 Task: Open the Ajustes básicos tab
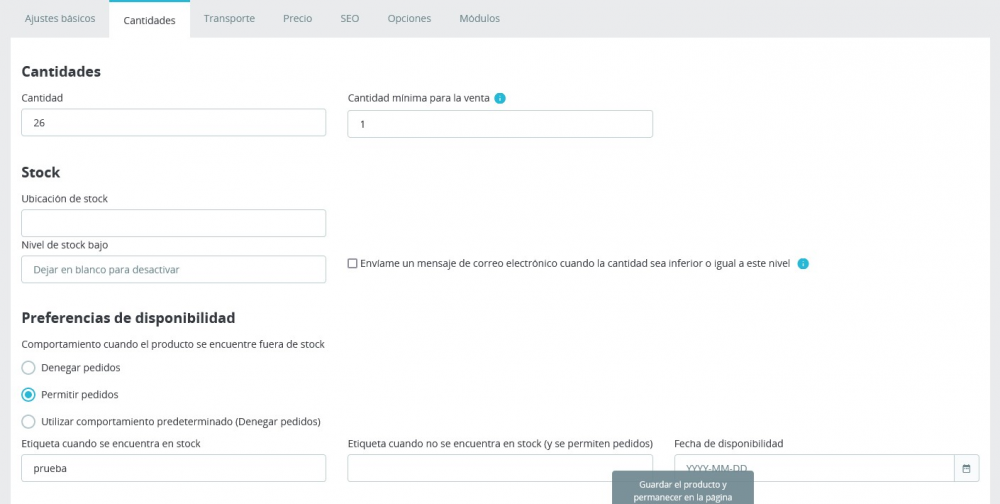(60, 19)
